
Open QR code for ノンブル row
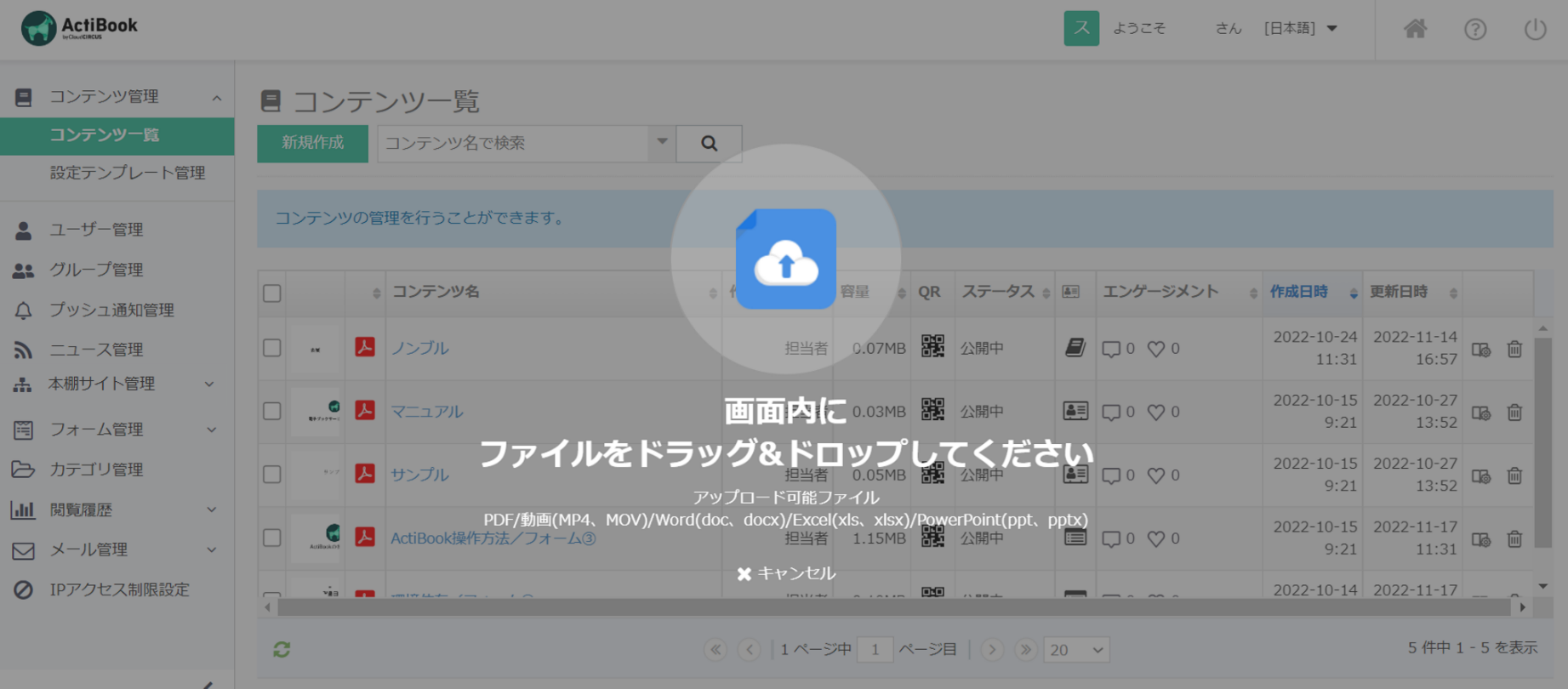[932, 346]
